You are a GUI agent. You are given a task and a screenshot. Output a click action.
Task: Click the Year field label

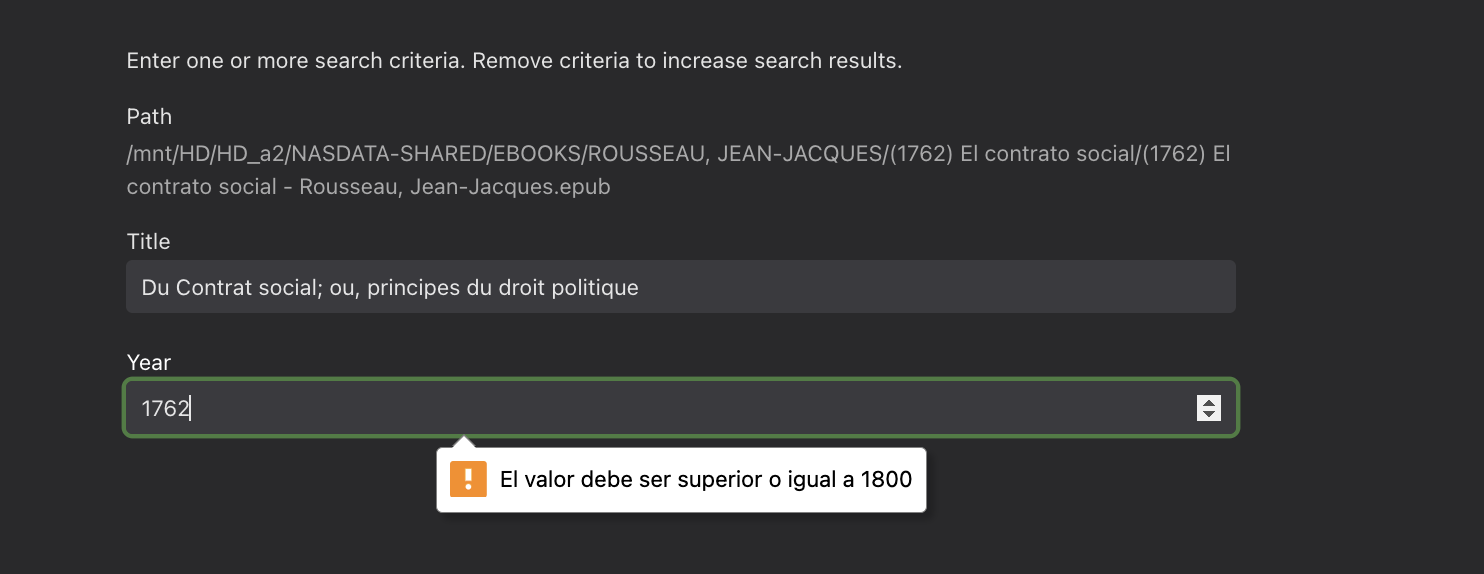pyautogui.click(x=149, y=363)
